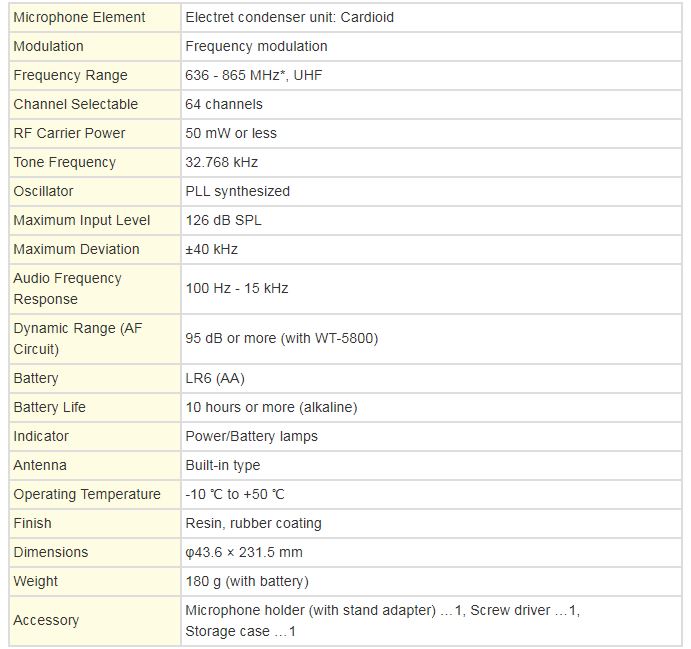Select the φ43.6 × 231.5 mm dimensions

[x=244, y=553]
